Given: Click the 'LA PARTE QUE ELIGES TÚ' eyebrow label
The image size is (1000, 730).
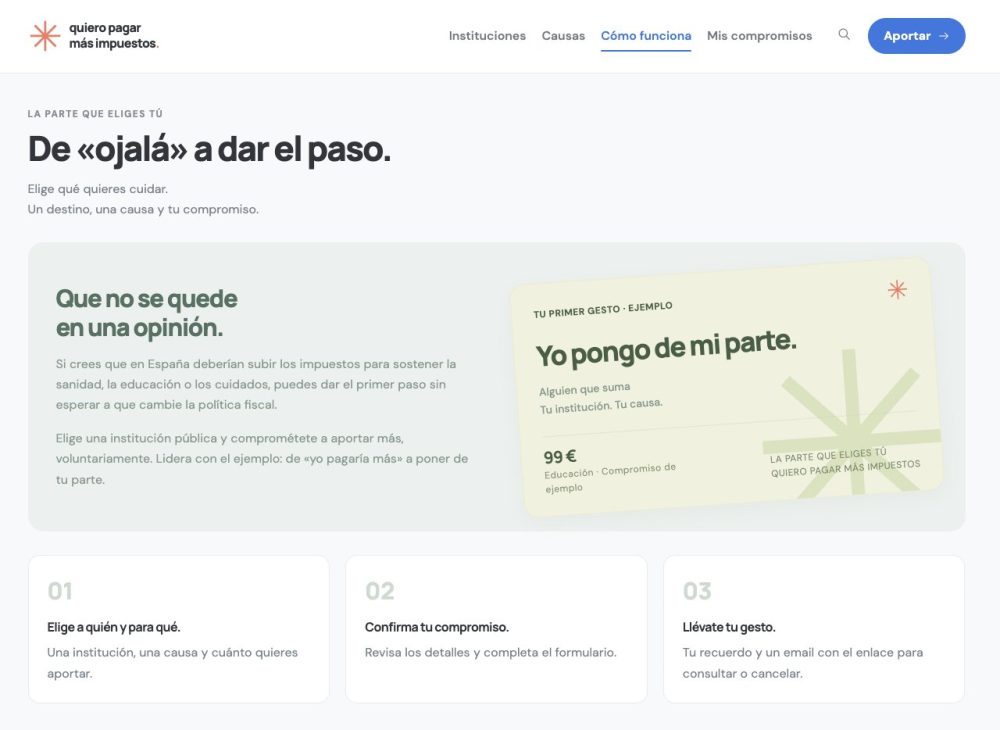Looking at the screenshot, I should pyautogui.click(x=95, y=113).
